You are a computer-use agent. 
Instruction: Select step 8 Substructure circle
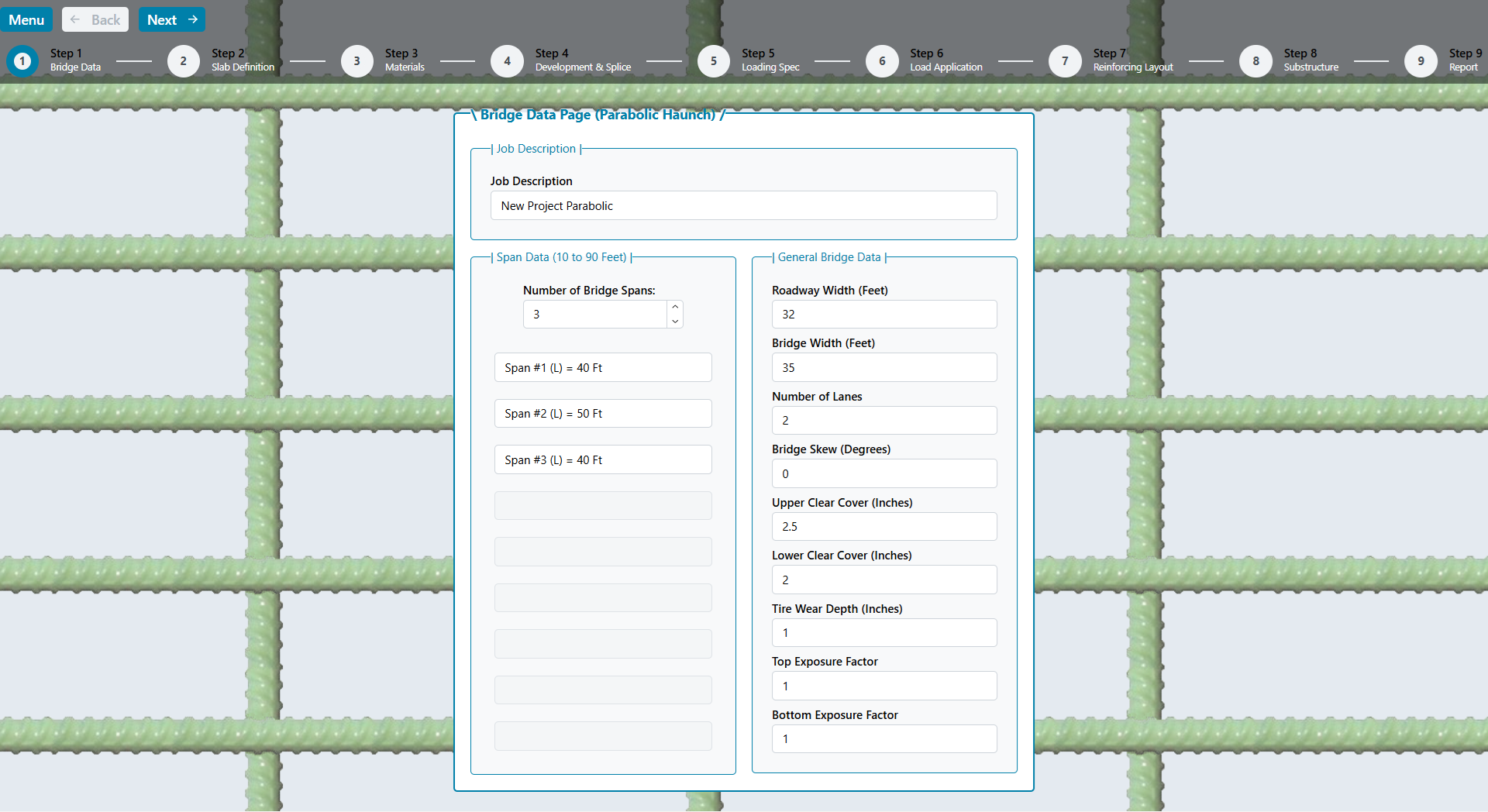[1255, 61]
